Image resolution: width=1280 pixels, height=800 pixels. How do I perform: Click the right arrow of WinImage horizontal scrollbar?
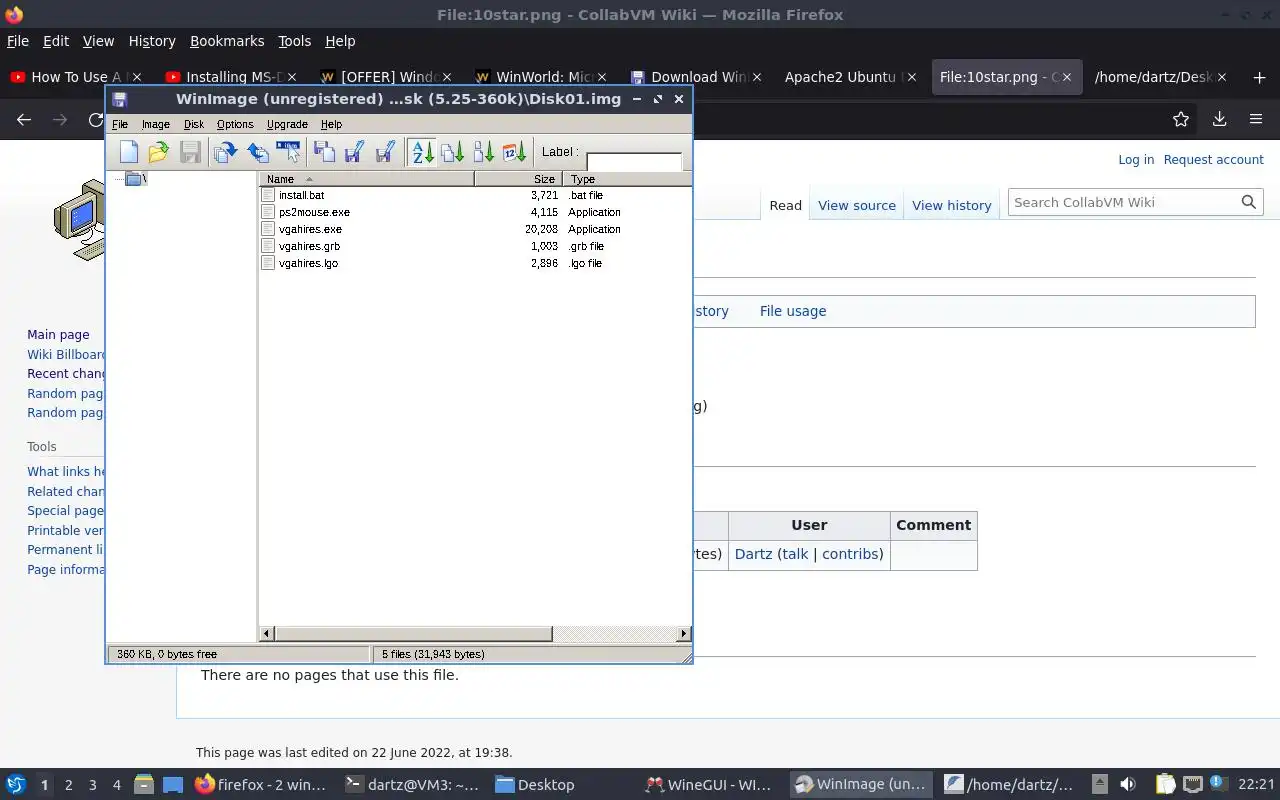(x=684, y=634)
